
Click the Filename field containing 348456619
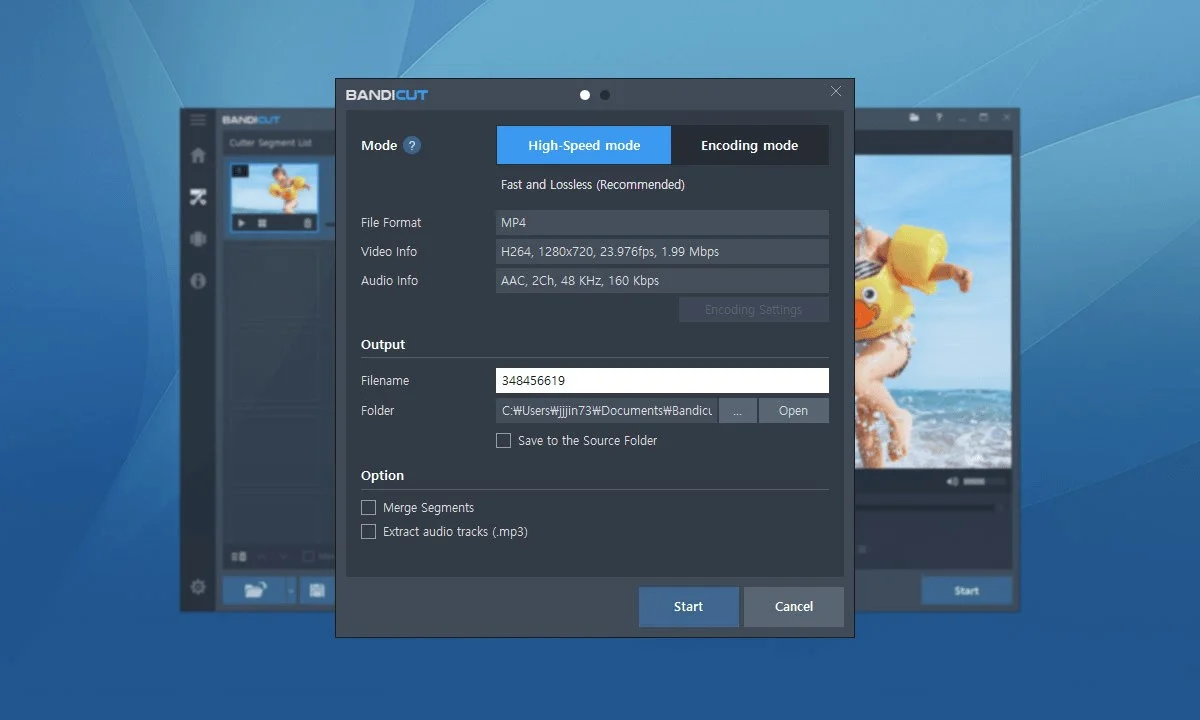(662, 381)
